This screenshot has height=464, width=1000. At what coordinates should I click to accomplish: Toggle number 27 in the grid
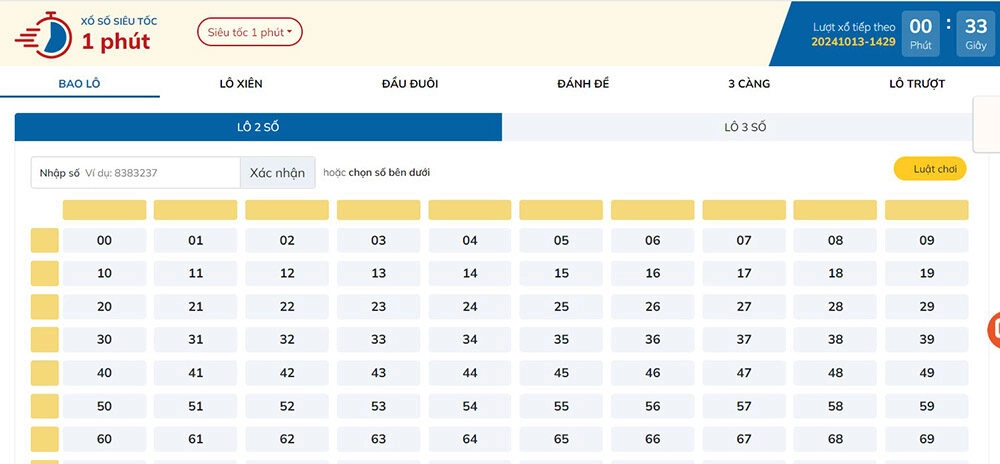click(744, 307)
